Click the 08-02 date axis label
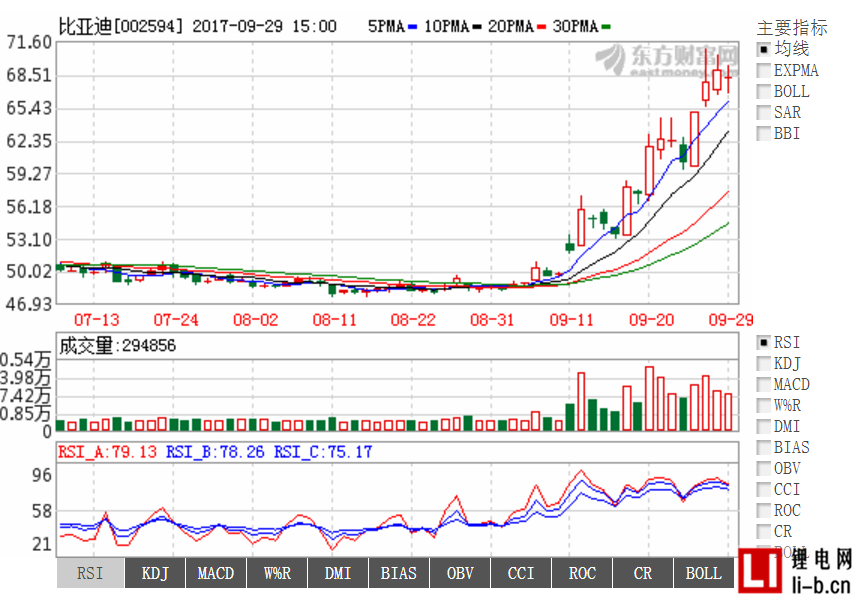 [x=255, y=320]
